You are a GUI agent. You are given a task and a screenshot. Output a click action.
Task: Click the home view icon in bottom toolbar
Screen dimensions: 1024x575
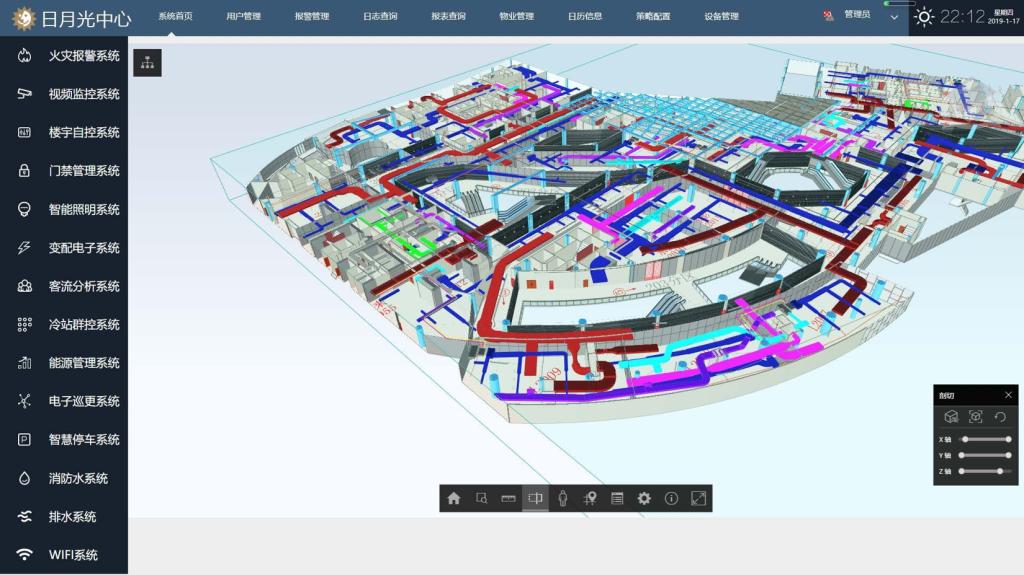(454, 498)
